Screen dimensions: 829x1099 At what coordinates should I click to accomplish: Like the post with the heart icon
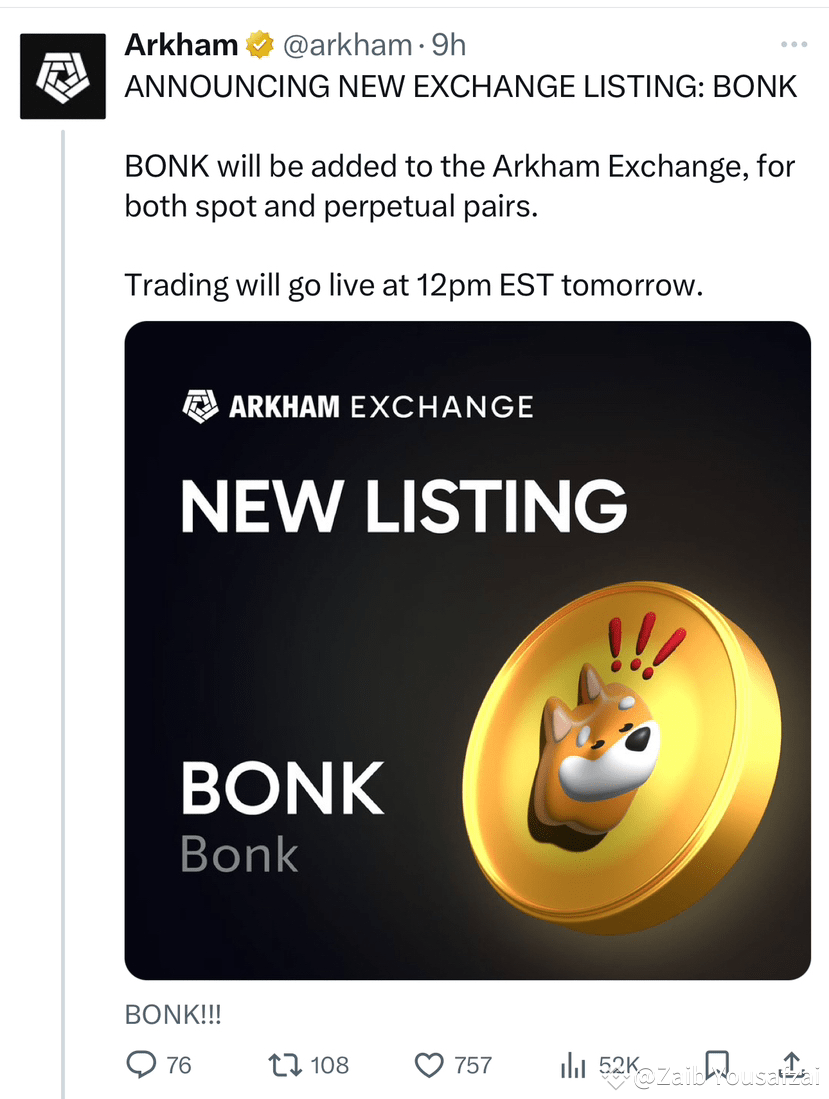point(429,1064)
